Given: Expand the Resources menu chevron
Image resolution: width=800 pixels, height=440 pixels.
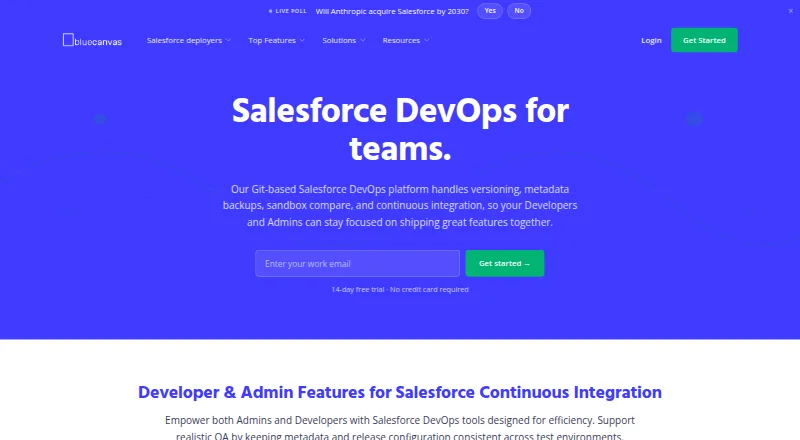Looking at the screenshot, I should 427,40.
